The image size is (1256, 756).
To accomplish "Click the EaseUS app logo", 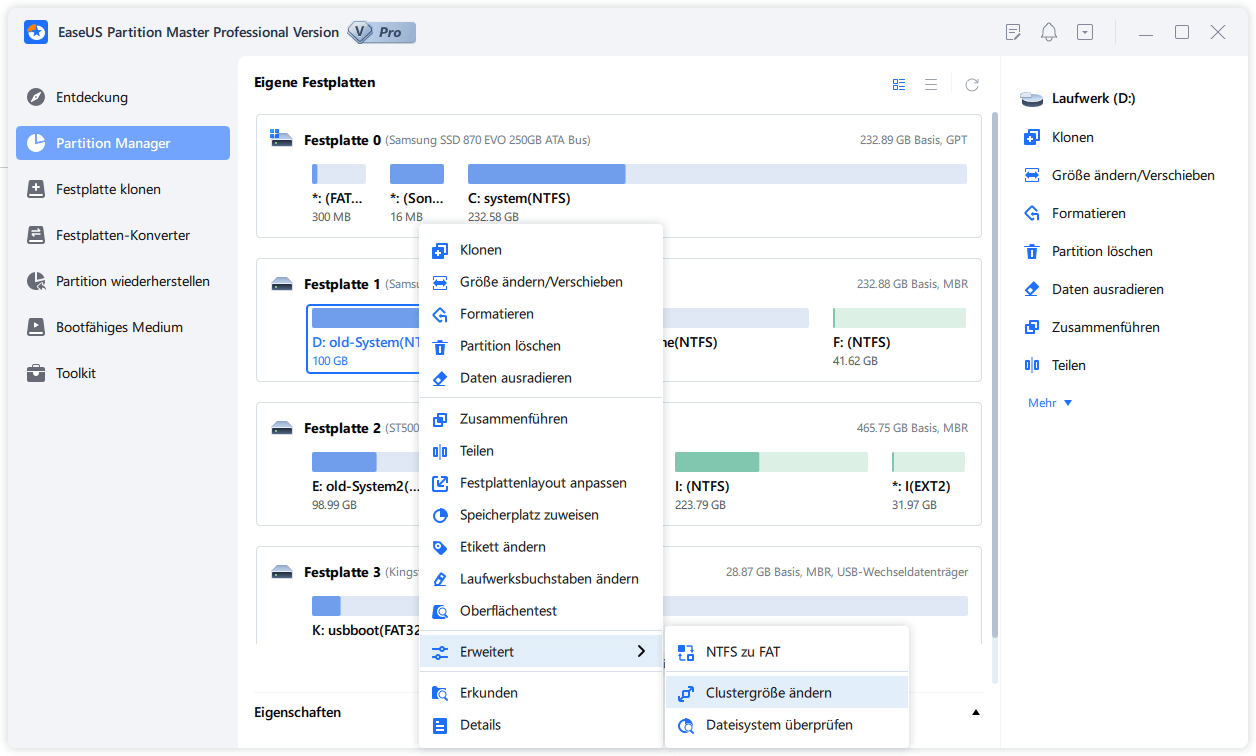I will pyautogui.click(x=37, y=32).
